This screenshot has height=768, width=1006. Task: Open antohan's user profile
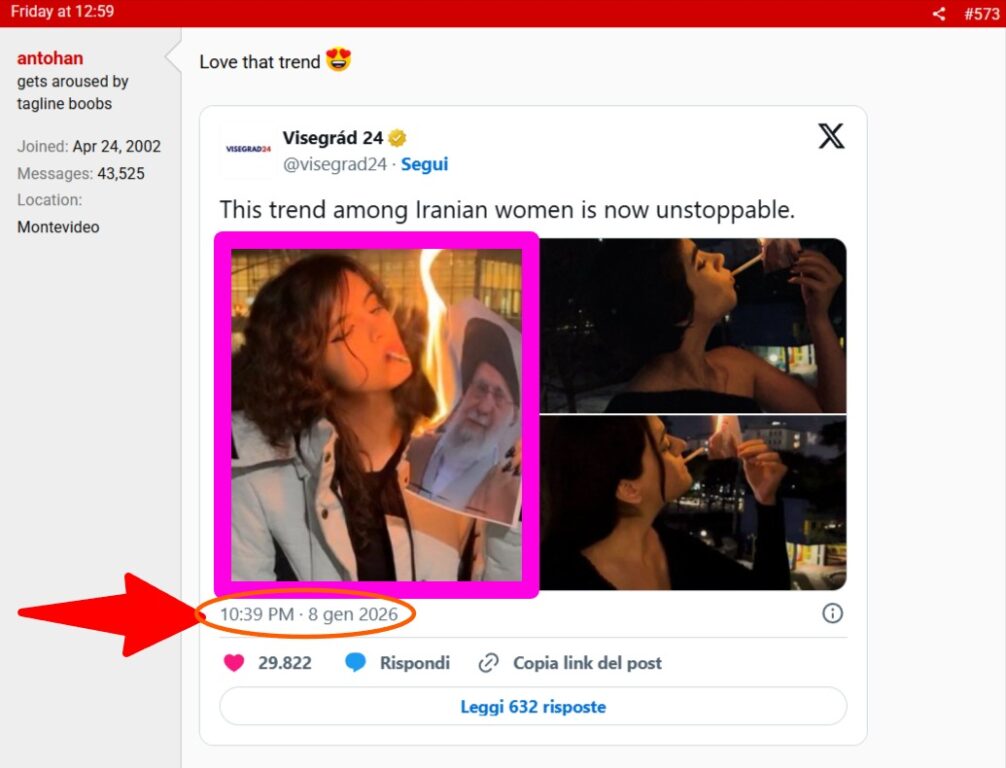50,59
